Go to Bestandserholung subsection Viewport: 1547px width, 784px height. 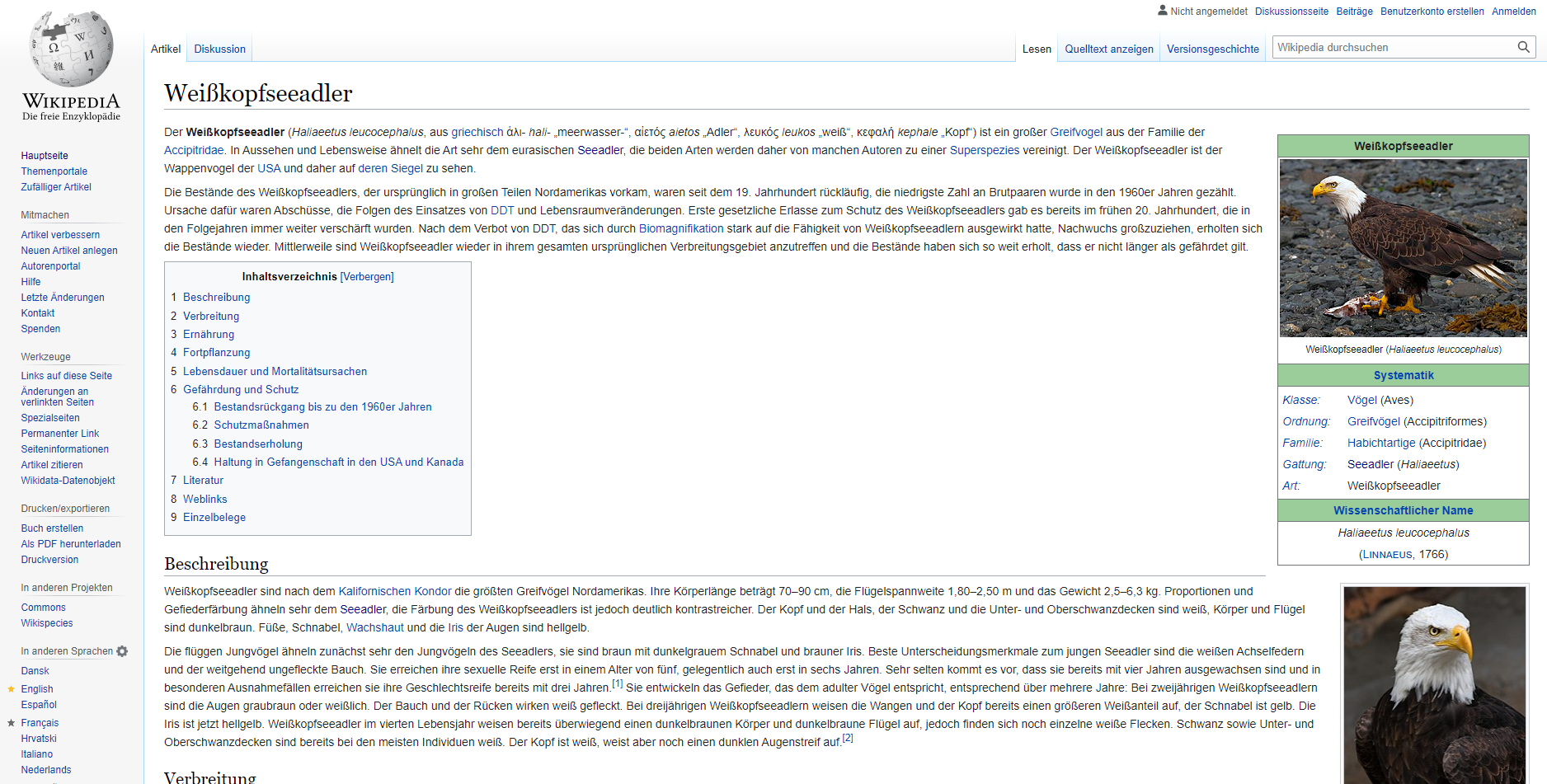tap(258, 444)
